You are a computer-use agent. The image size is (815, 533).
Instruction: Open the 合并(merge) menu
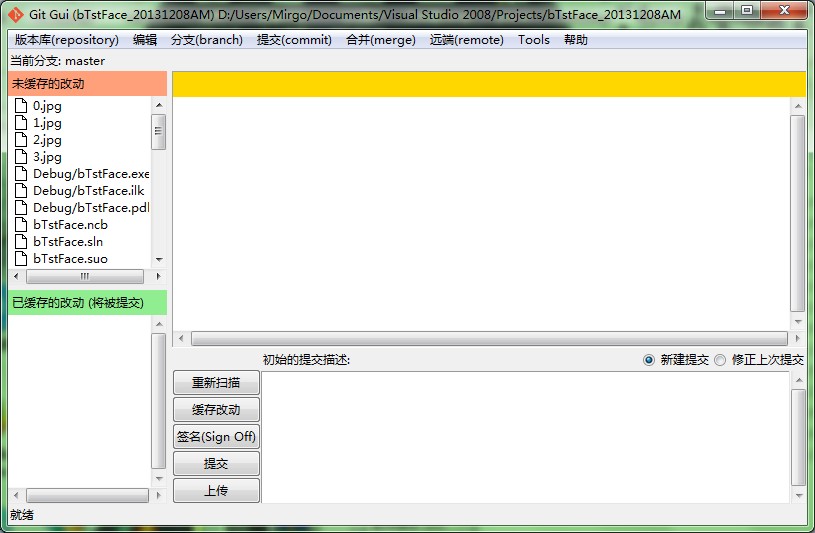(x=381, y=40)
